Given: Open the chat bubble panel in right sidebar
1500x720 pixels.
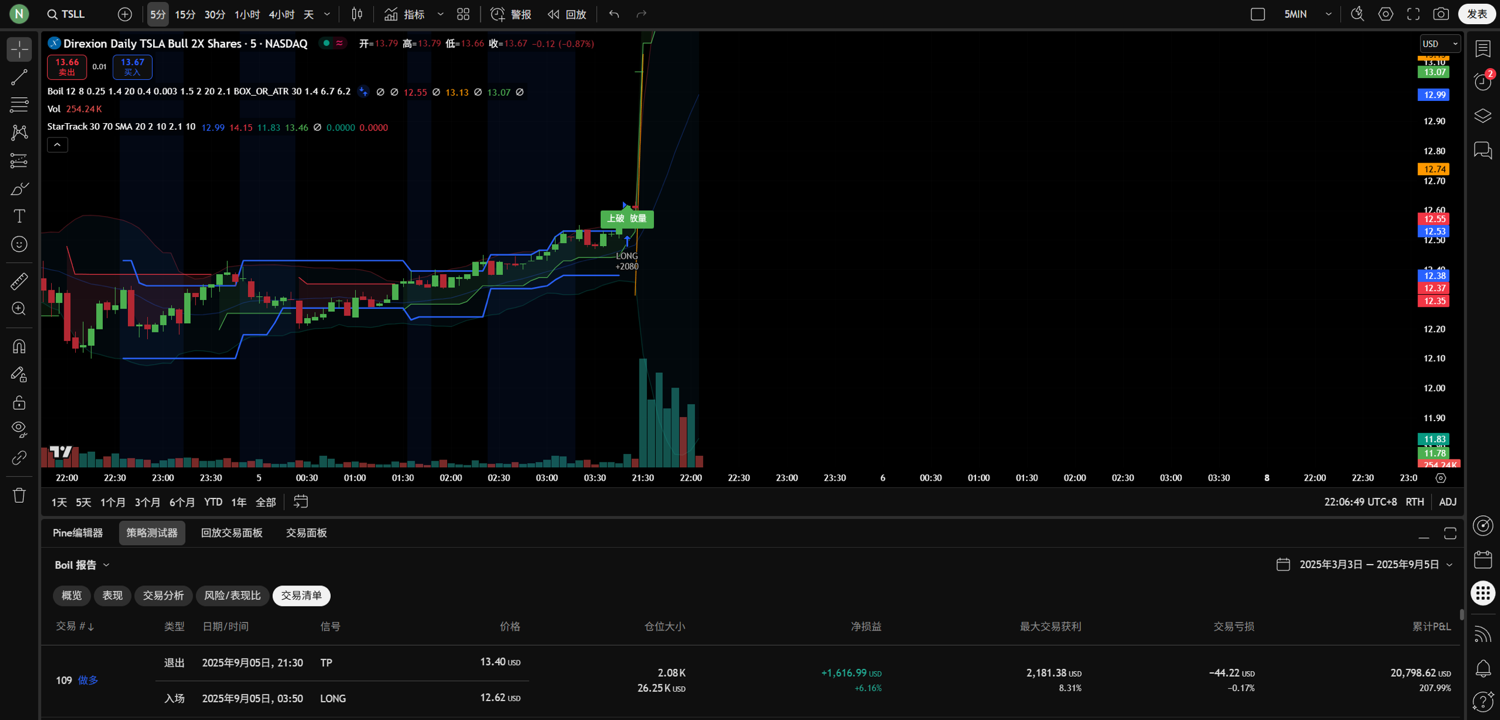Looking at the screenshot, I should (x=1483, y=150).
